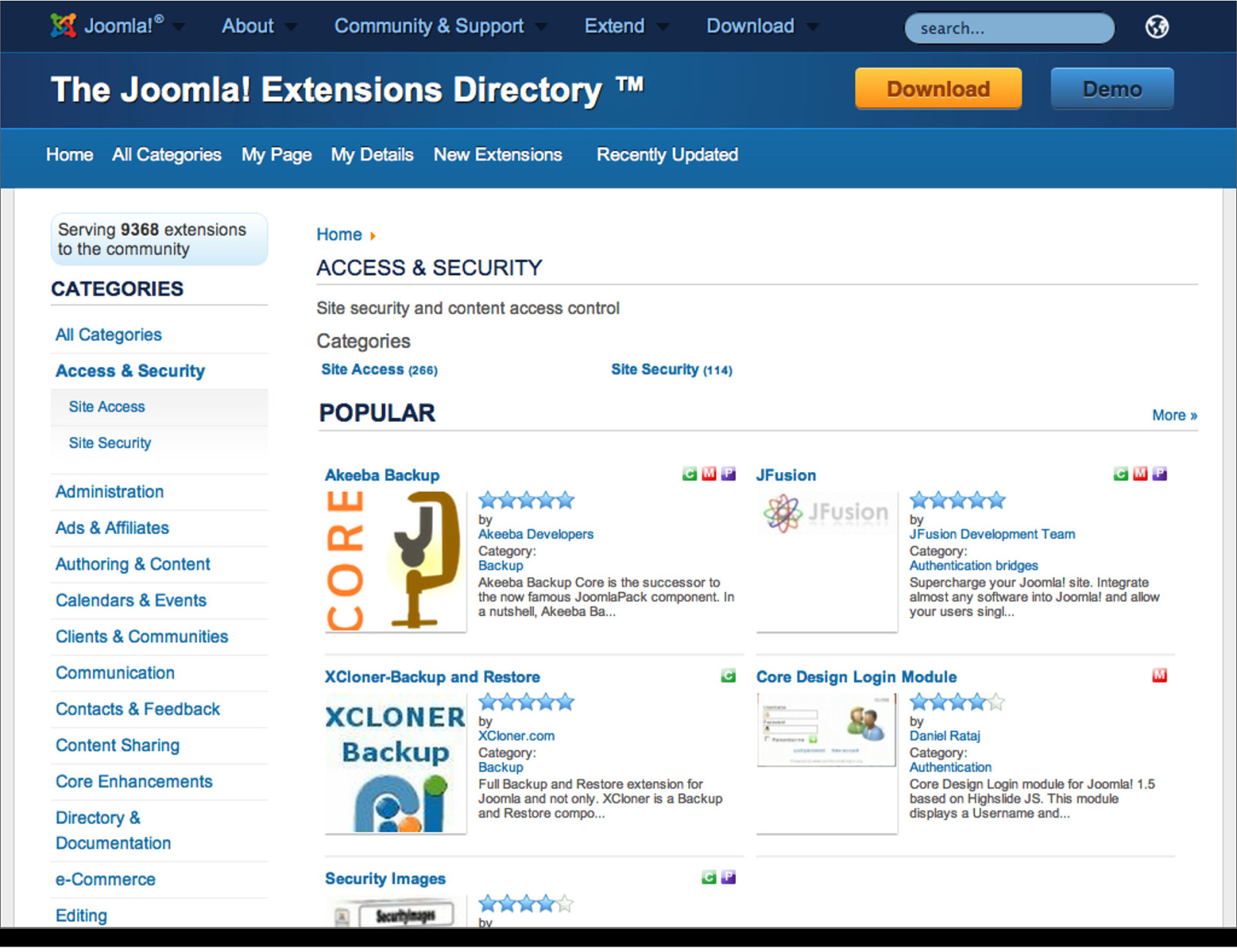This screenshot has height=952, width=1237.
Task: Open Site Security (114) category link
Action: pyautogui.click(x=672, y=369)
